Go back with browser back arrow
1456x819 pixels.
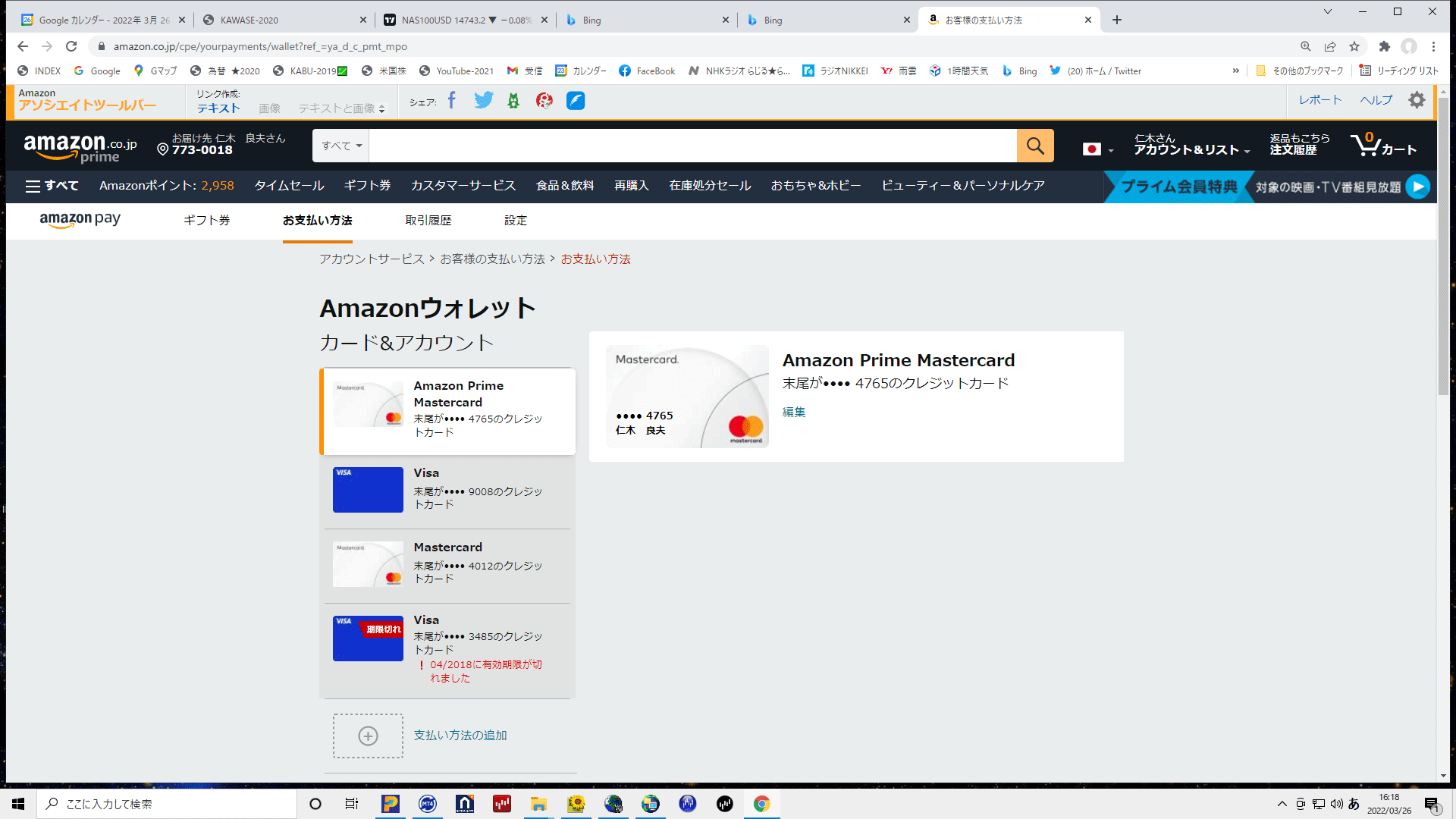pyautogui.click(x=23, y=46)
